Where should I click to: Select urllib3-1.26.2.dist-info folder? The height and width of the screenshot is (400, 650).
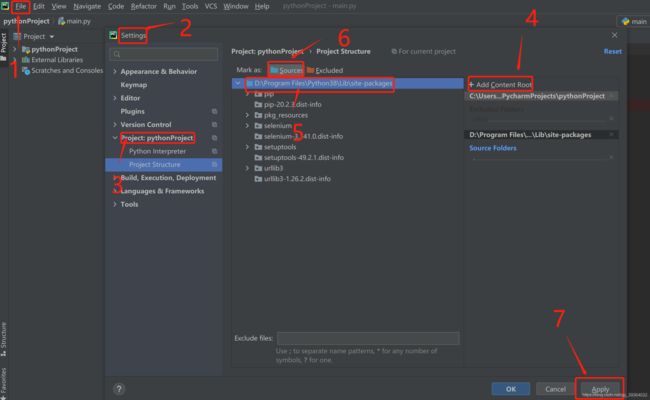297,179
